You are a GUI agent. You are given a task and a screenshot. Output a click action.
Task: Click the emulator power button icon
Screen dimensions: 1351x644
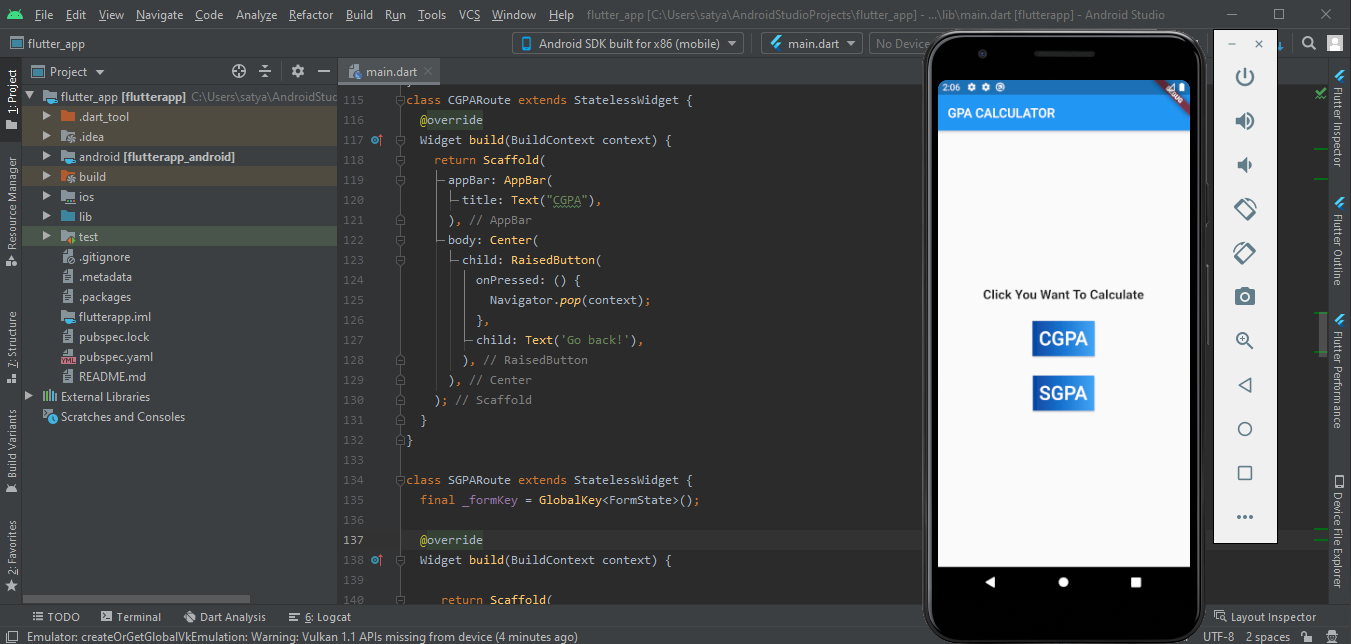tap(1244, 77)
